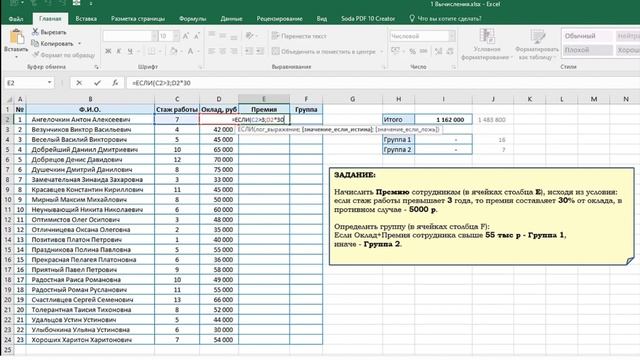Select column C header
The width and height of the screenshot is (640, 360).
pyautogui.click(x=177, y=99)
